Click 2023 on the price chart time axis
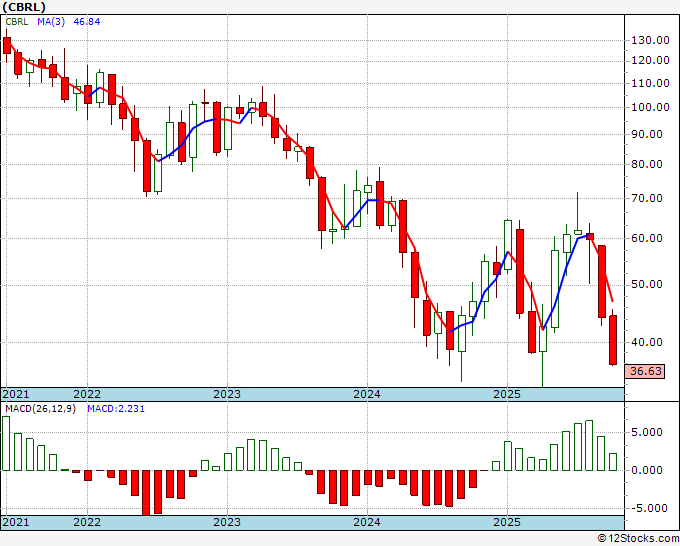The height and width of the screenshot is (546, 680). tap(227, 394)
